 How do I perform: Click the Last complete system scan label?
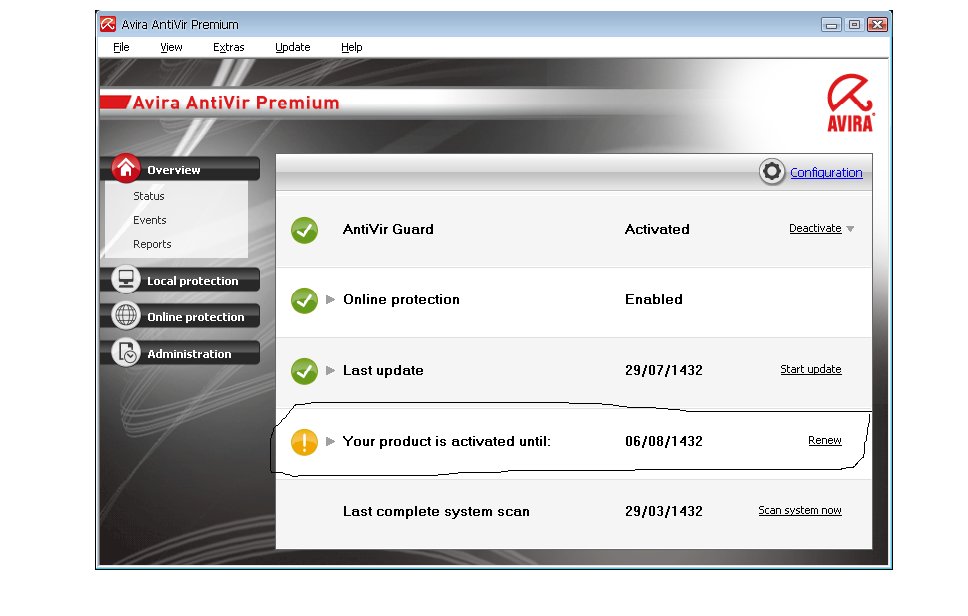(436, 512)
